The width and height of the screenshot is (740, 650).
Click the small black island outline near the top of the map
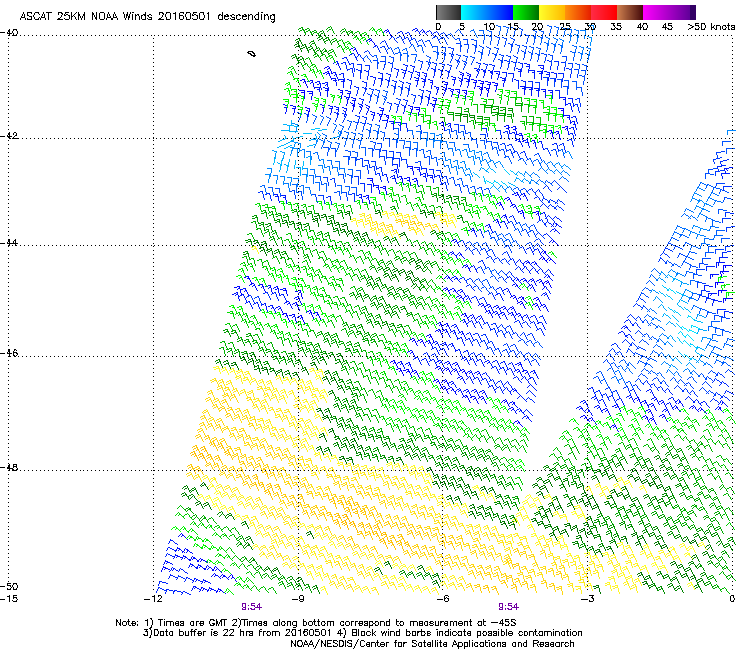pyautogui.click(x=252, y=54)
